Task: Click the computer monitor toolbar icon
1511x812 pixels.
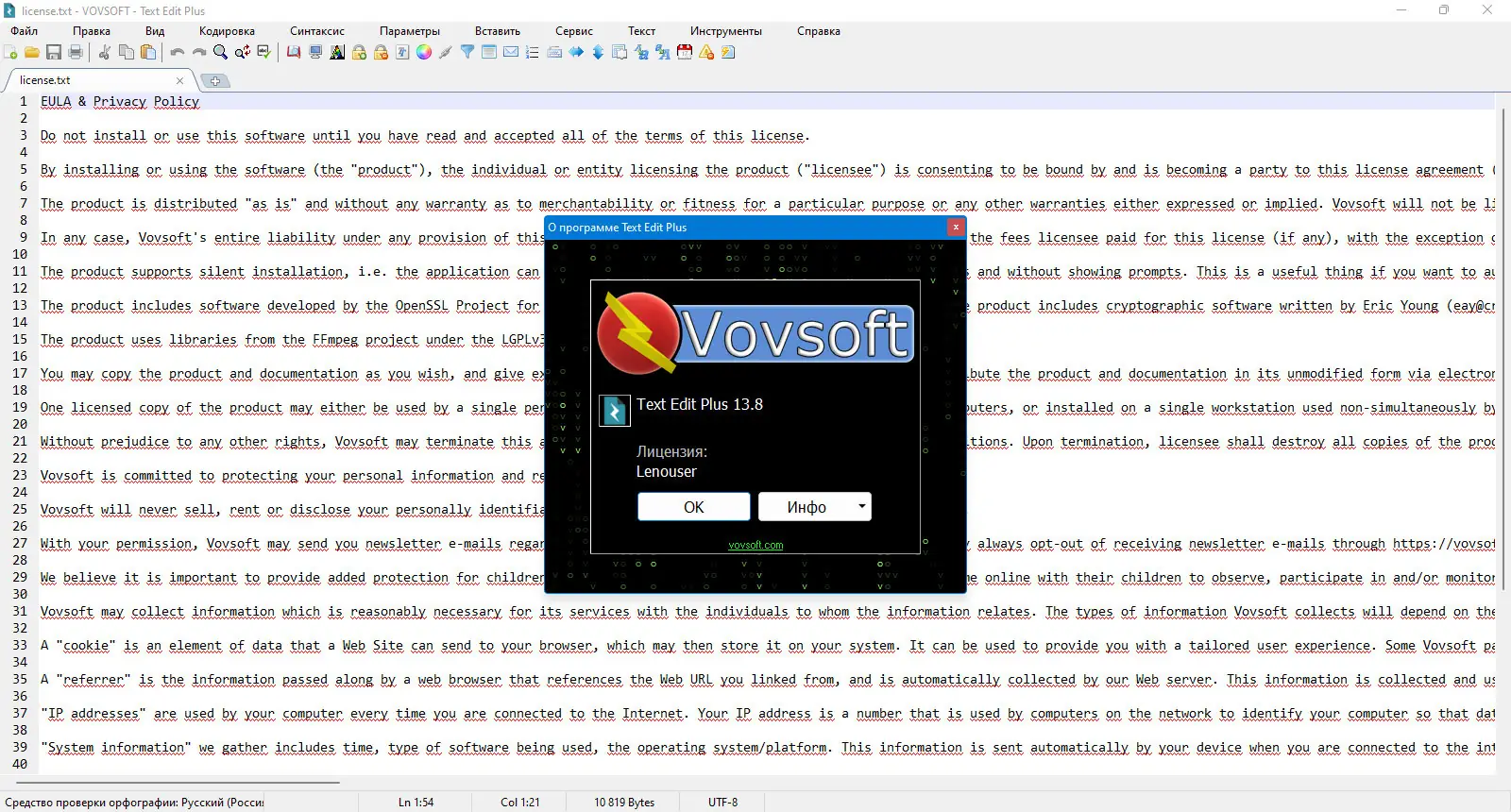Action: coord(315,53)
